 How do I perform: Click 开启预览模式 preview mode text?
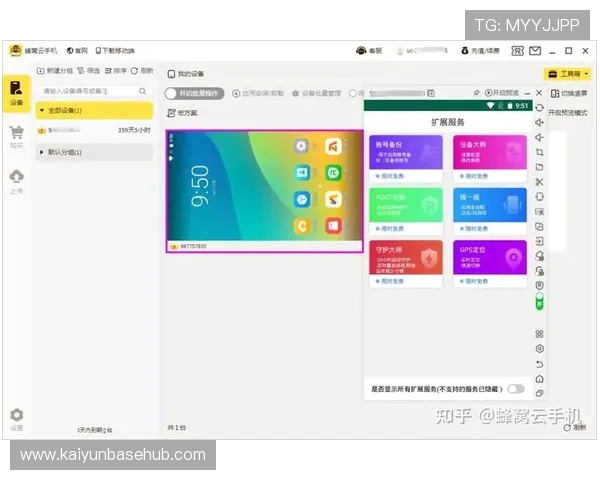568,113
